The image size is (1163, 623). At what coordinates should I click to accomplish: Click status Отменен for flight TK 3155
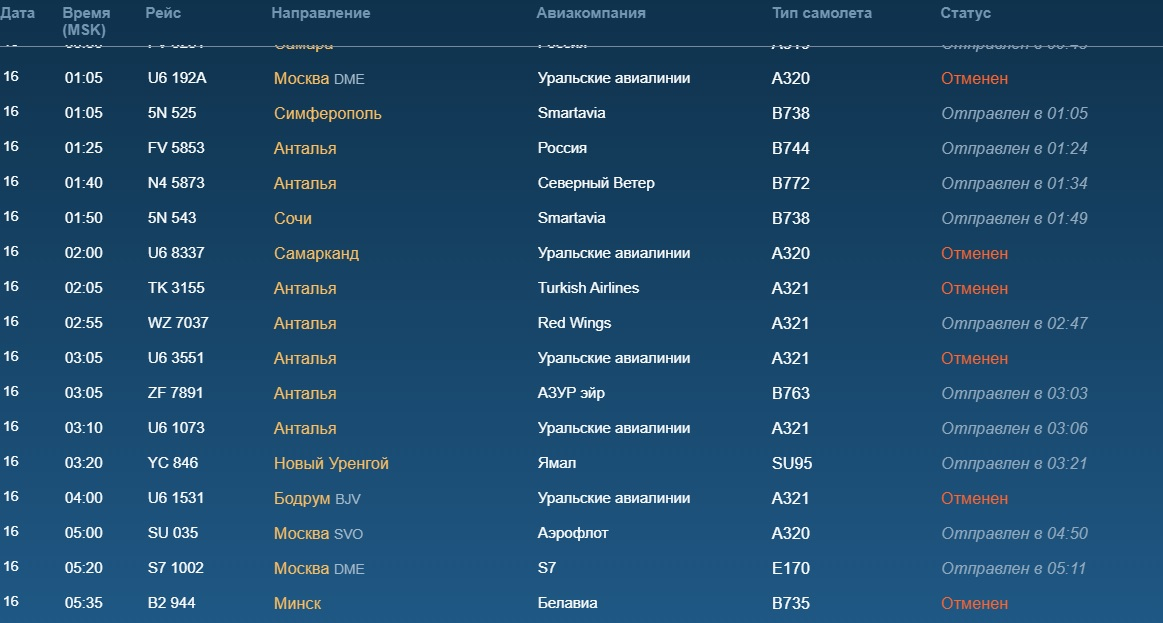975,288
